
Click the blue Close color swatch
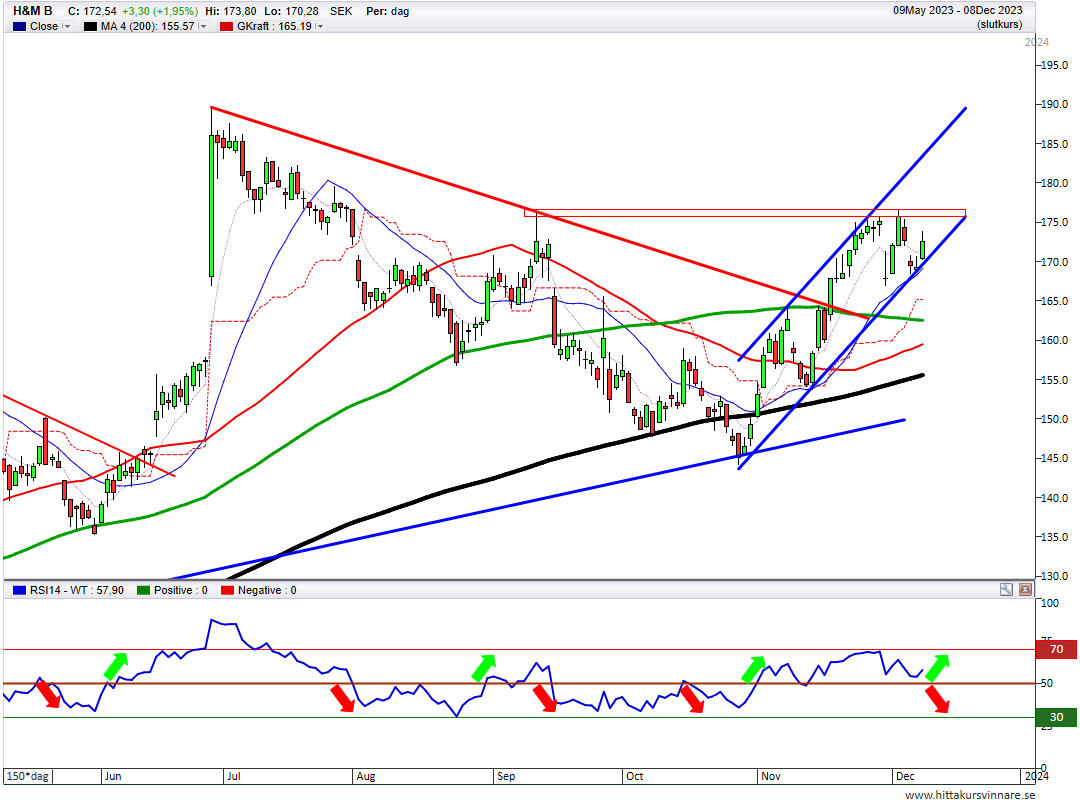(x=19, y=26)
